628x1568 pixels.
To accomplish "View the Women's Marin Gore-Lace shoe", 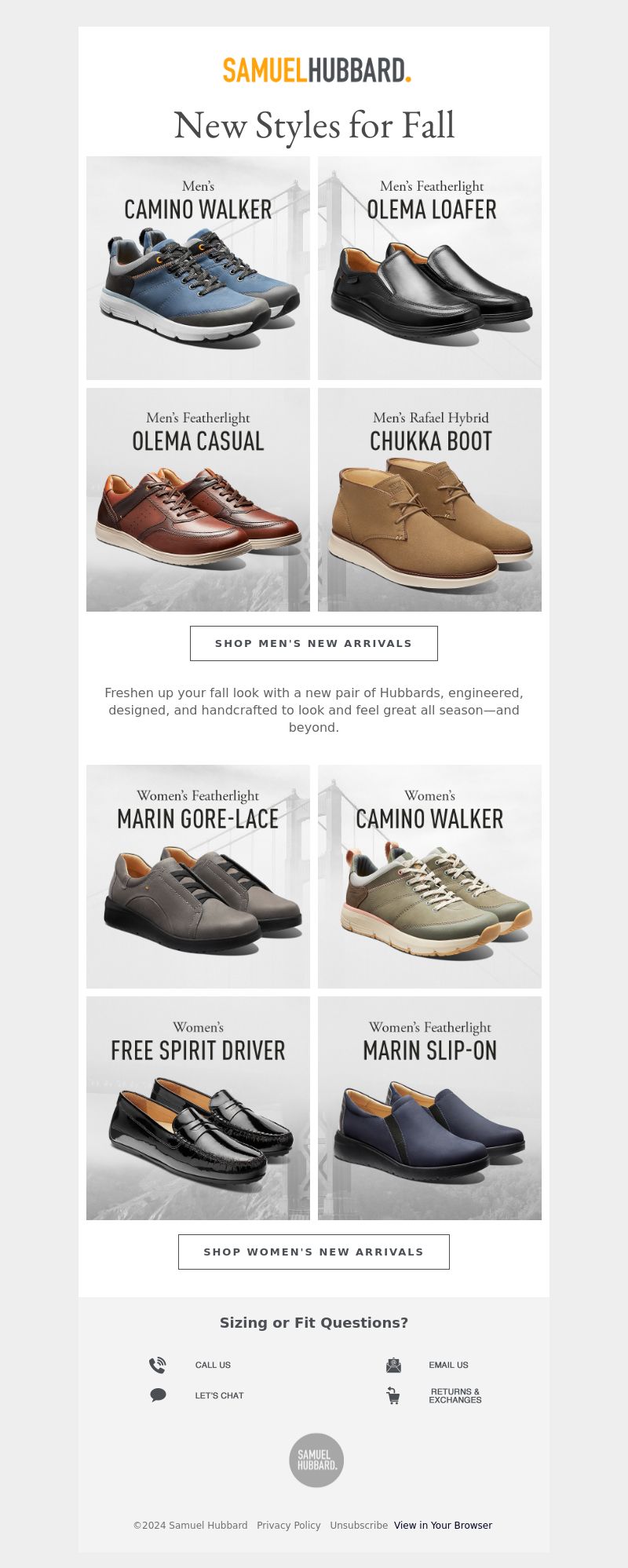I will [198, 876].
